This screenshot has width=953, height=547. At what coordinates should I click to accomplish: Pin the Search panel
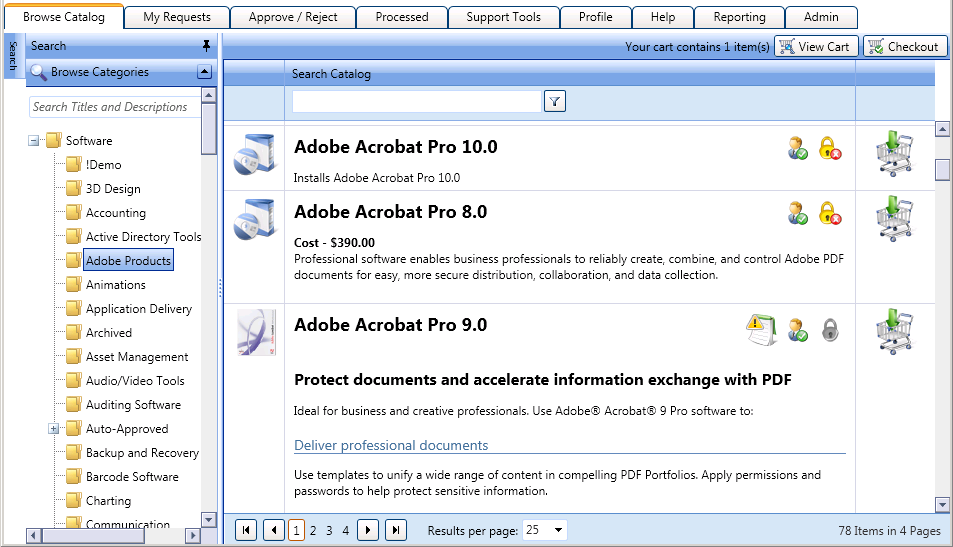pos(206,46)
